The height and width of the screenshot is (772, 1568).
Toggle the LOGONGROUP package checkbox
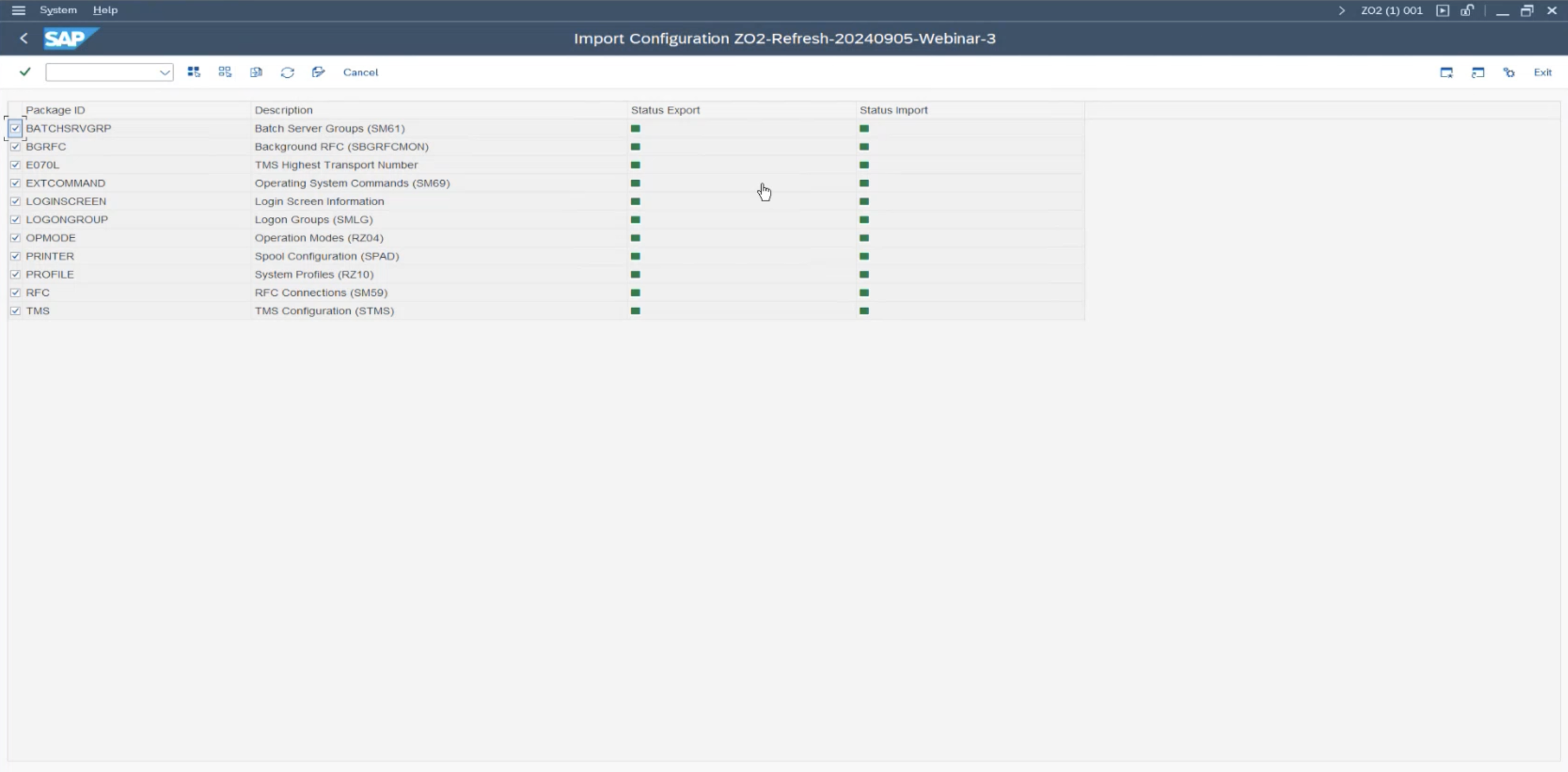coord(15,219)
